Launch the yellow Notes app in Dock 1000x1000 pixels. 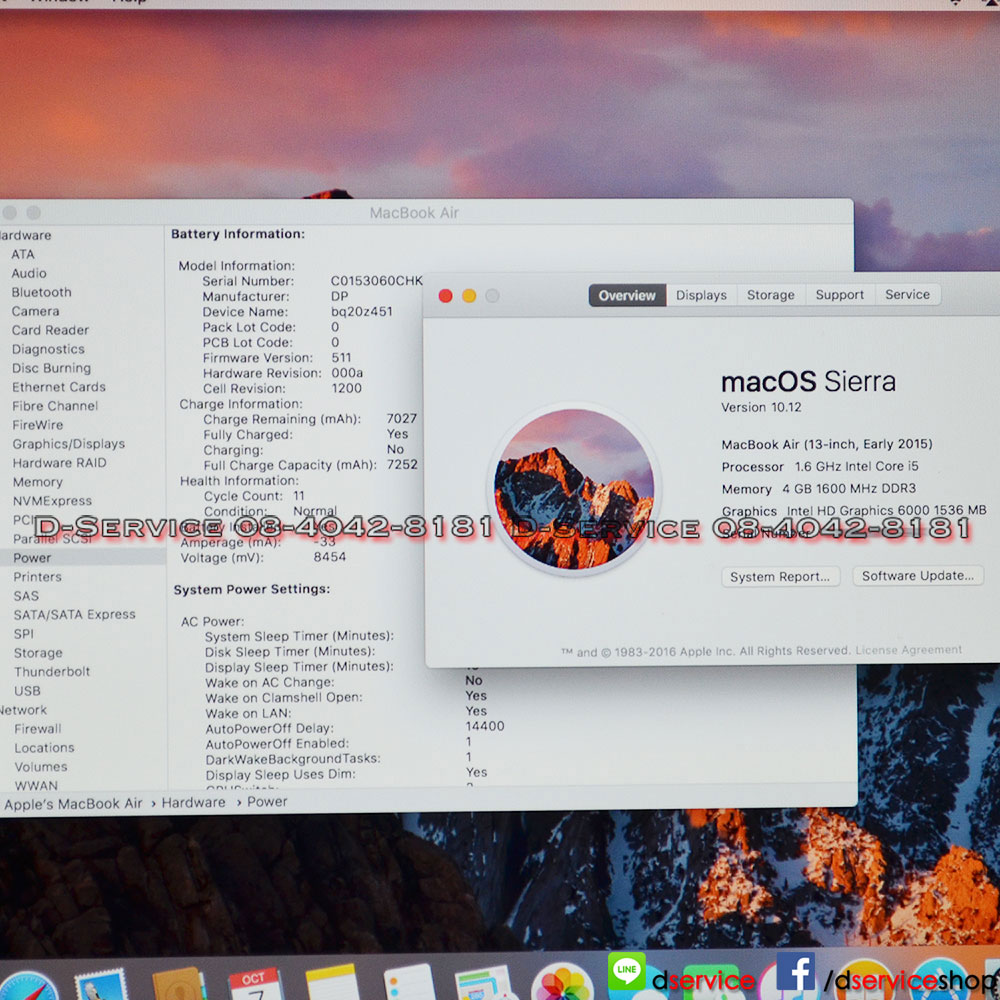click(x=332, y=982)
